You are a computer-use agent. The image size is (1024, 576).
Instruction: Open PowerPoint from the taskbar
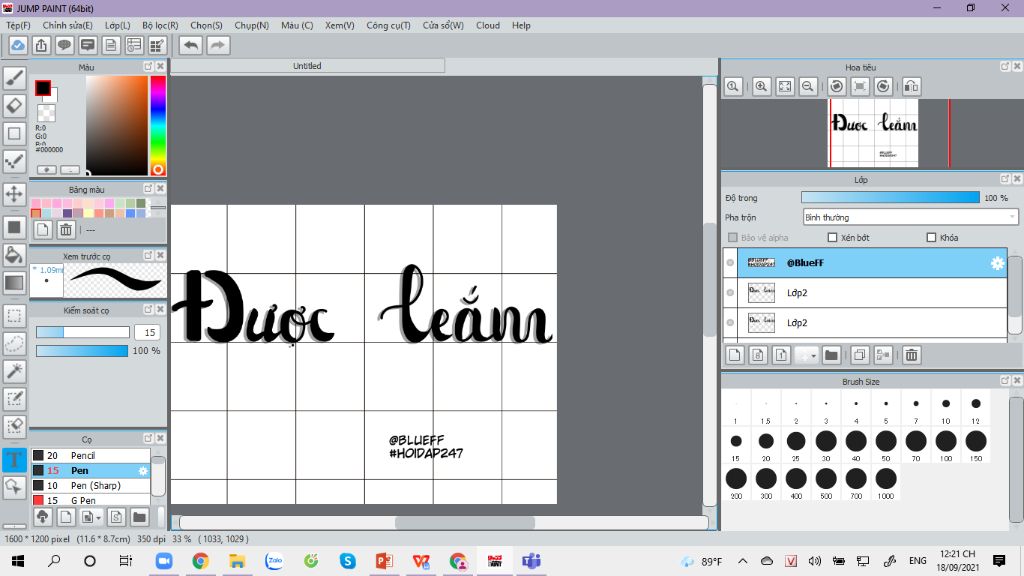coord(384,561)
